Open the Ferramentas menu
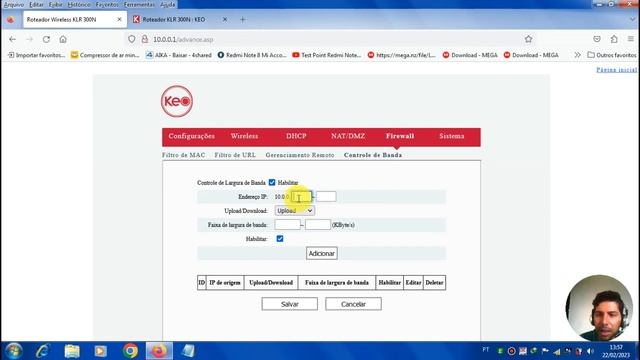The width and height of the screenshot is (640, 360). coord(139,4)
